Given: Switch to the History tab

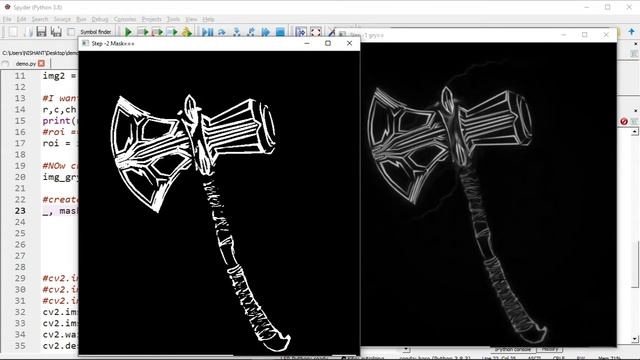Looking at the screenshot, I should pos(550,349).
